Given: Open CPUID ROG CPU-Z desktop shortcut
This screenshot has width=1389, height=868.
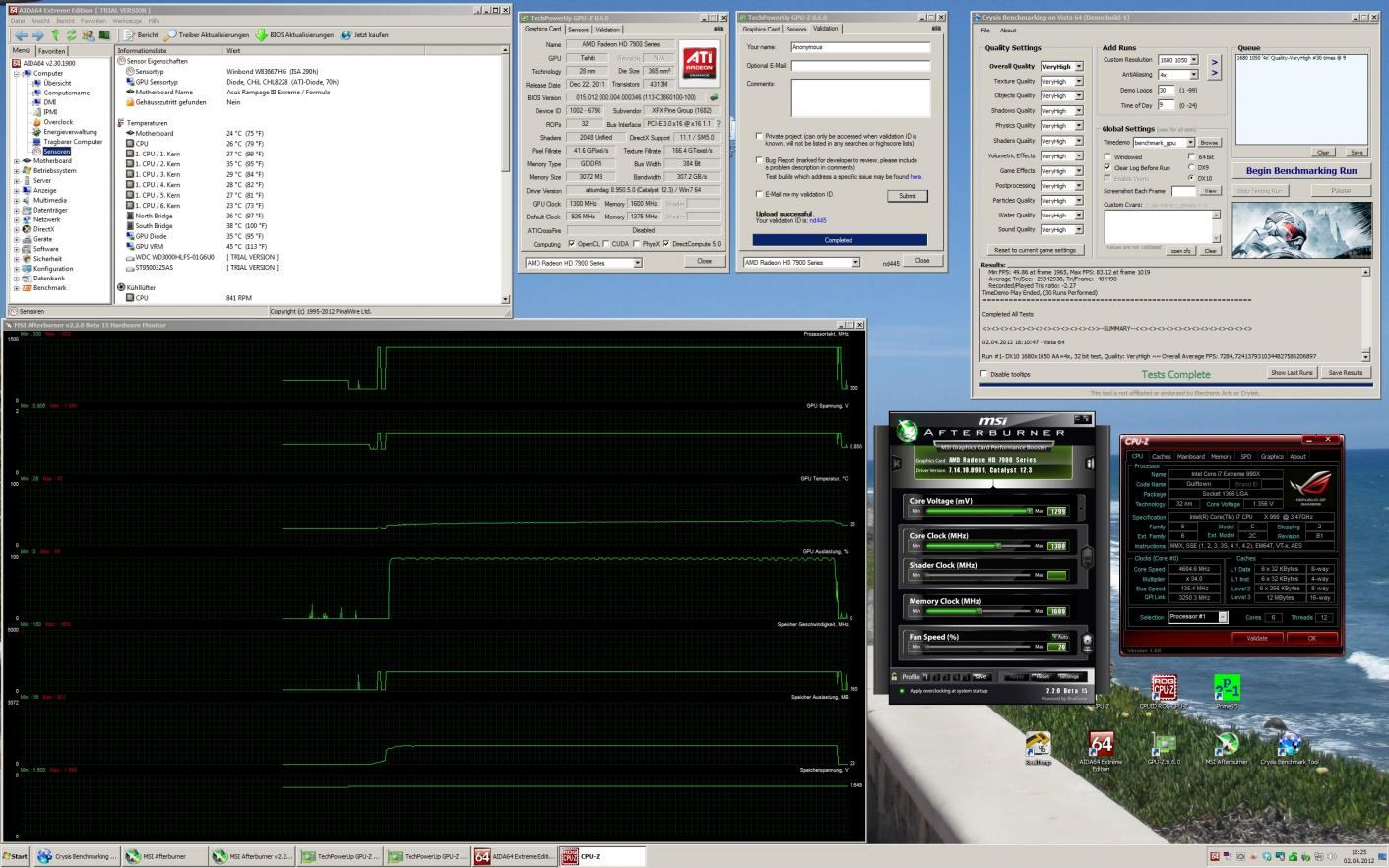Looking at the screenshot, I should click(x=1164, y=691).
